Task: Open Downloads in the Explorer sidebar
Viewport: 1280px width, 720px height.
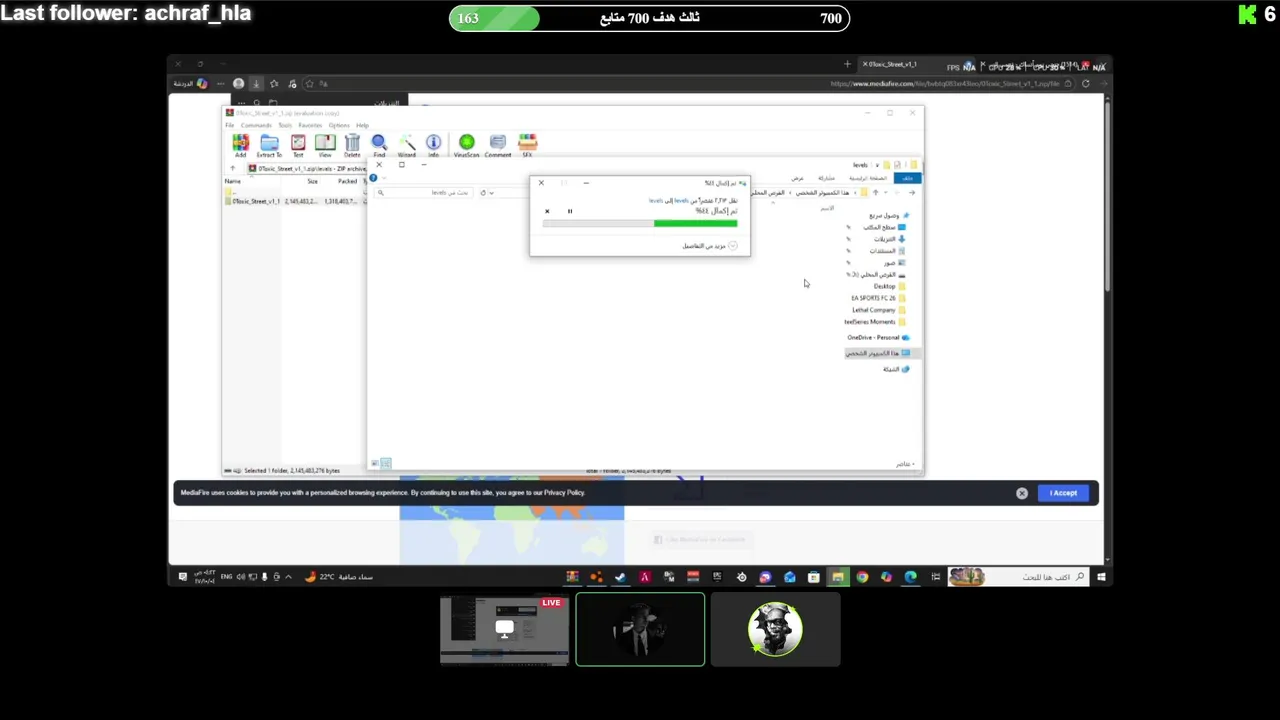Action: click(x=888, y=239)
